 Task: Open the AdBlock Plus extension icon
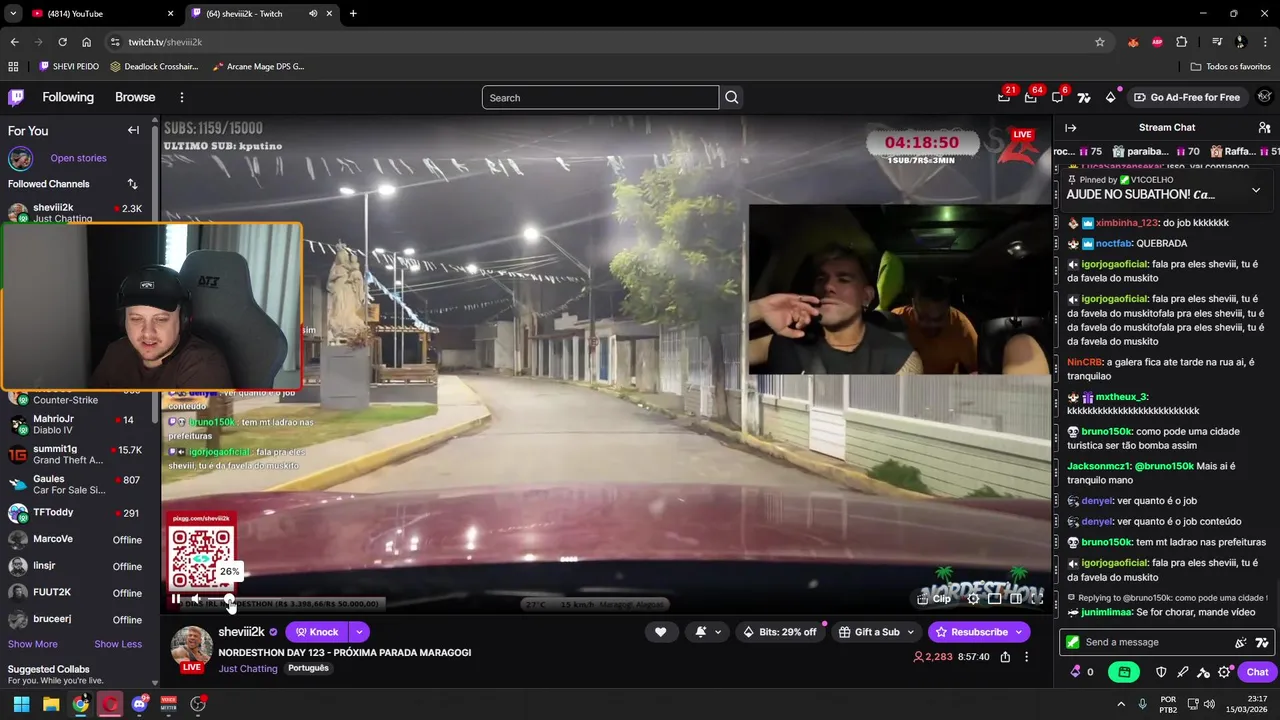click(x=1157, y=42)
